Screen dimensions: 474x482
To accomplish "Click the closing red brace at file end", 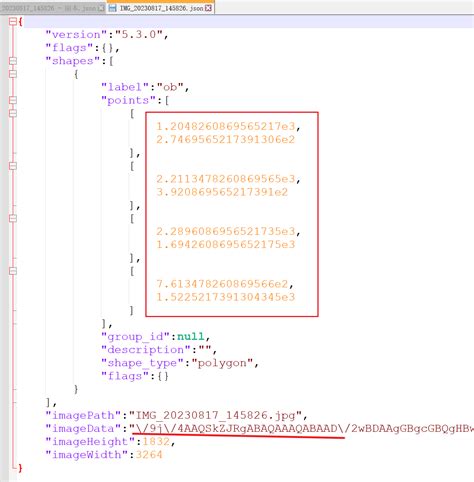I will click(x=20, y=468).
